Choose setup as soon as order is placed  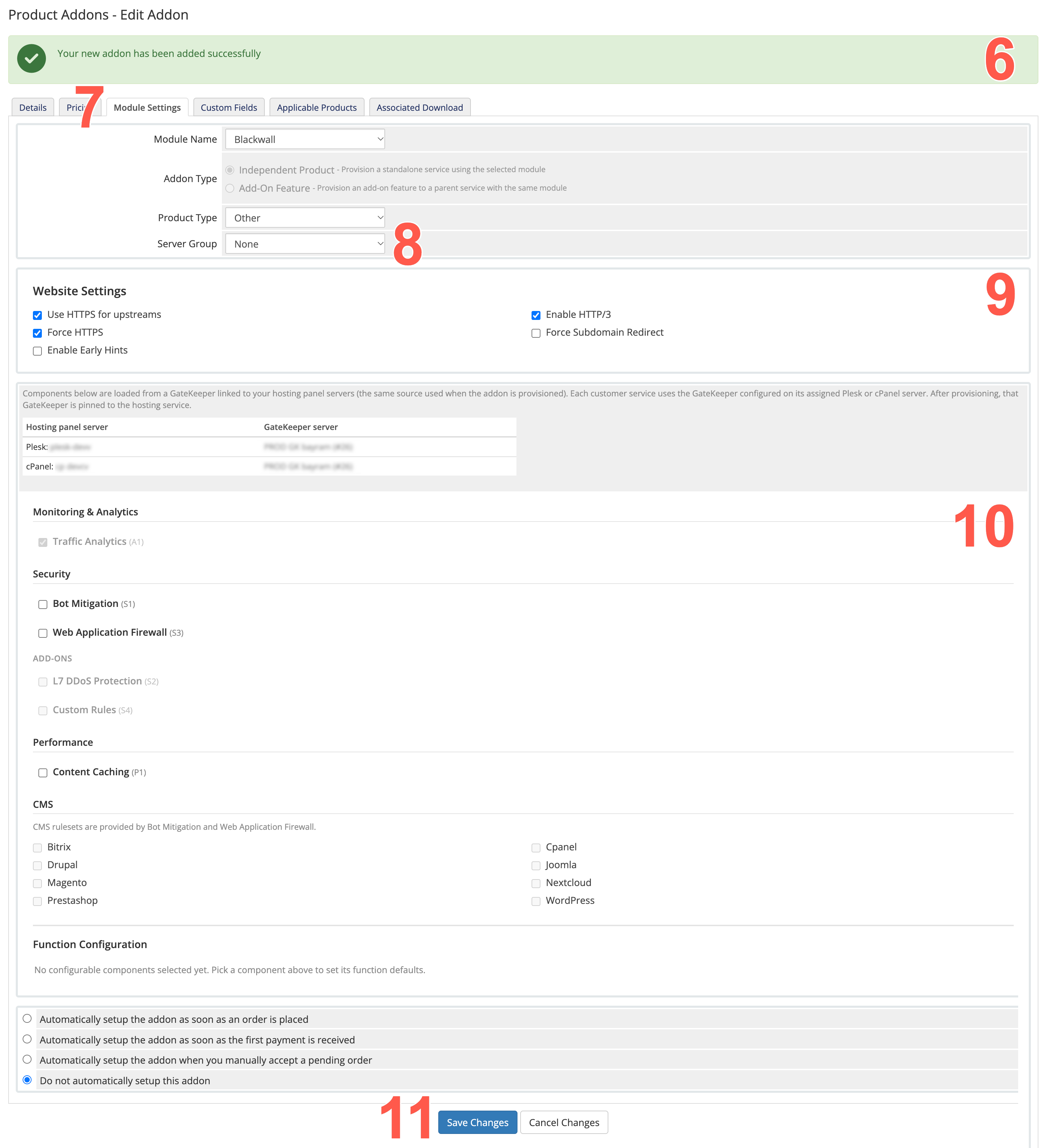click(27, 1018)
